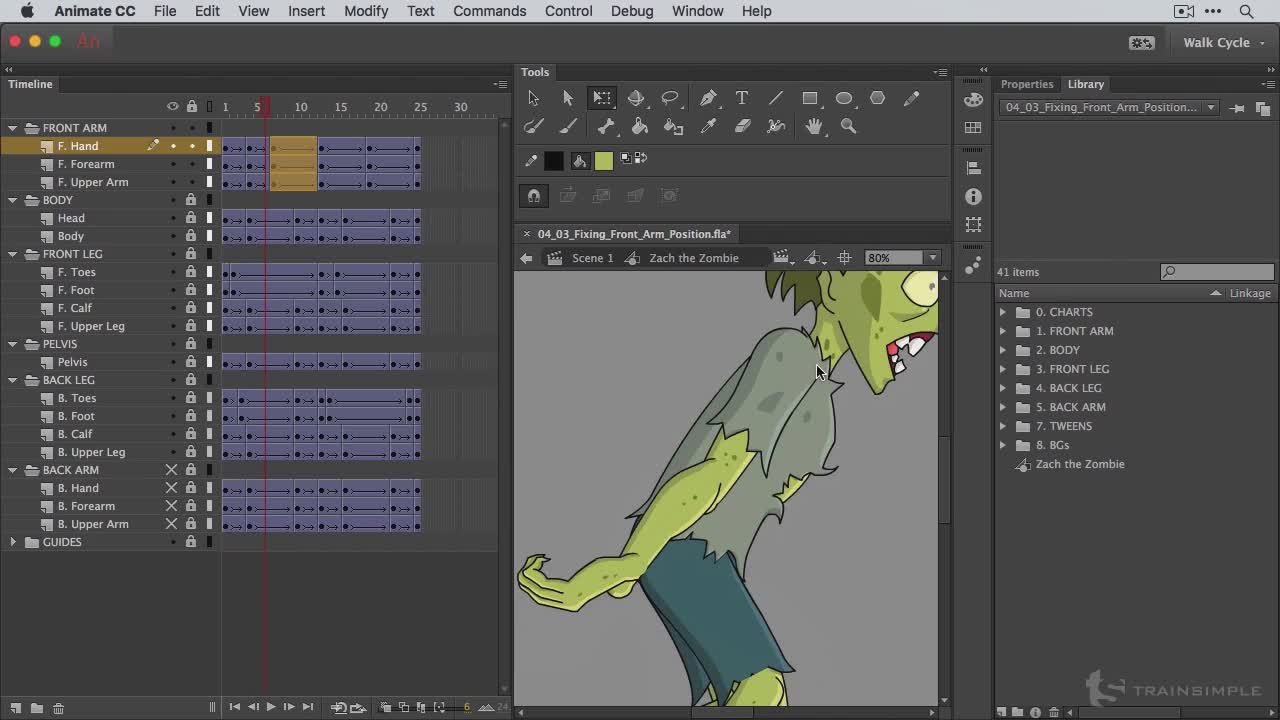
Task: Collapse the FRONT LEG layer folder
Action: coord(13,254)
